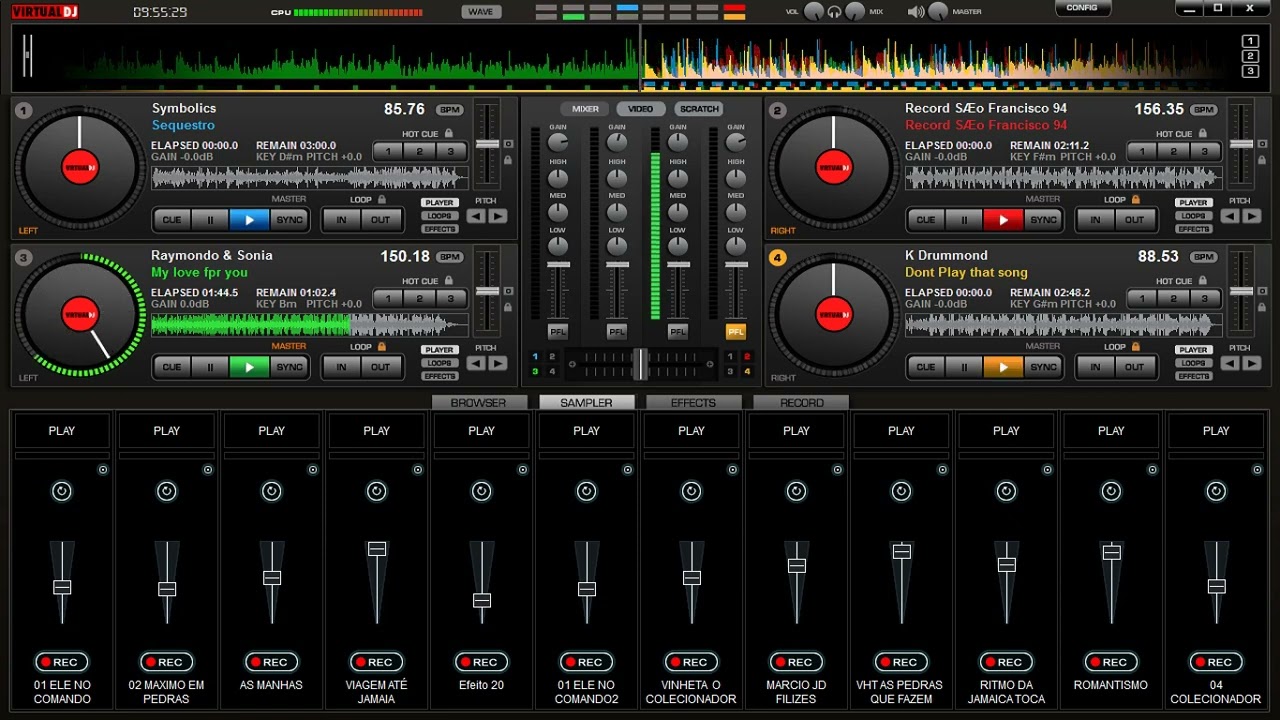
Task: Click options dot for 02 MAXIMO EM PEDRAS
Action: pos(208,469)
